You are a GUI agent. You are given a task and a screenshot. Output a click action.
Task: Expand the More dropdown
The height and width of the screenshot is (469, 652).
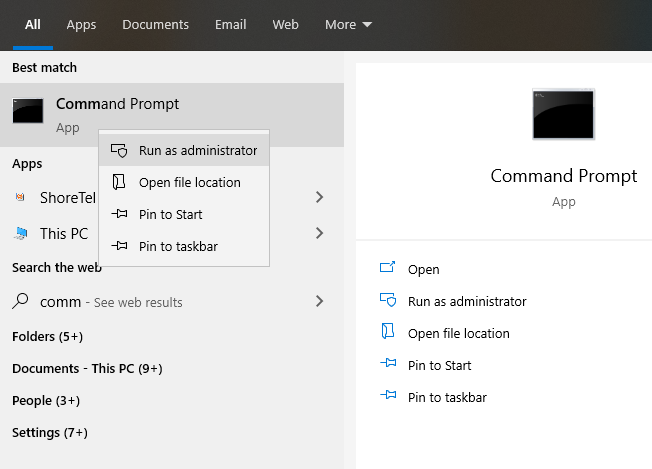[348, 25]
